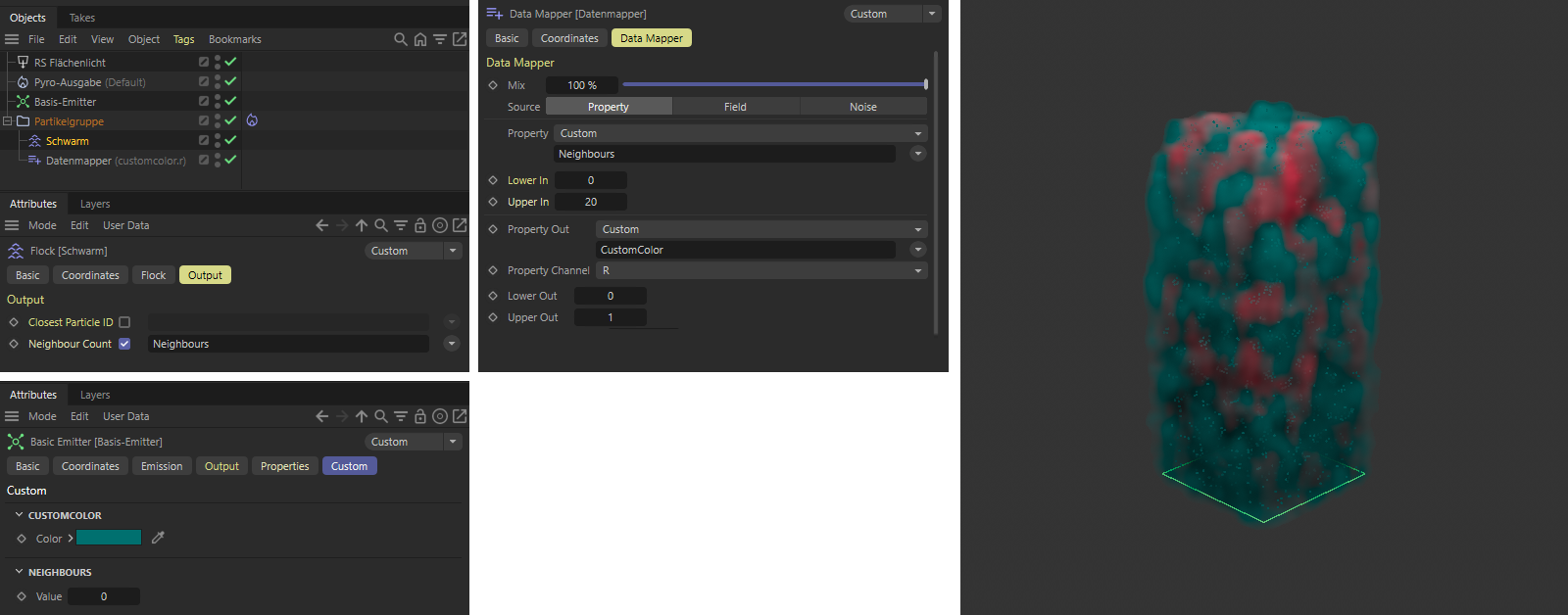Click back arrow in Basic Emitter attributes panel
Viewport: 1568px width, 615px height.
pyautogui.click(x=321, y=416)
